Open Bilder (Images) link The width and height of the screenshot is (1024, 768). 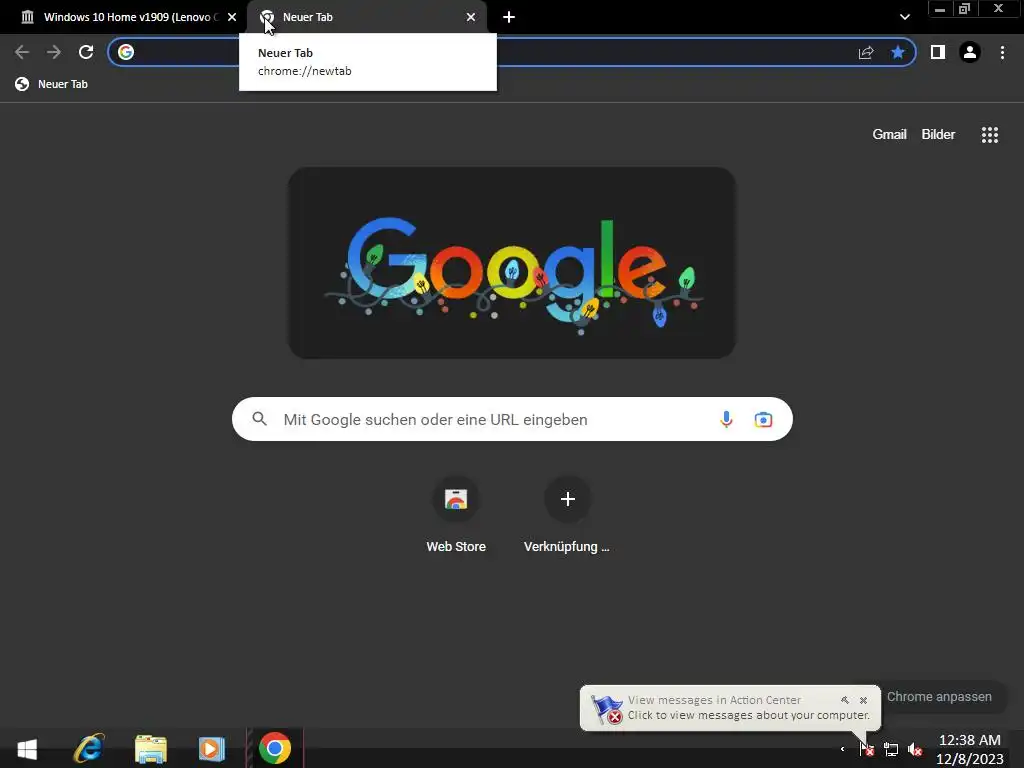(938, 135)
